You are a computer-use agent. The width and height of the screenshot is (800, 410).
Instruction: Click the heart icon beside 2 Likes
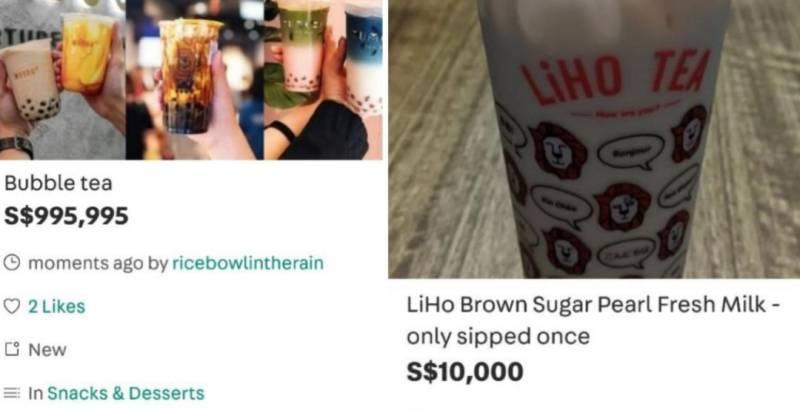pyautogui.click(x=12, y=306)
